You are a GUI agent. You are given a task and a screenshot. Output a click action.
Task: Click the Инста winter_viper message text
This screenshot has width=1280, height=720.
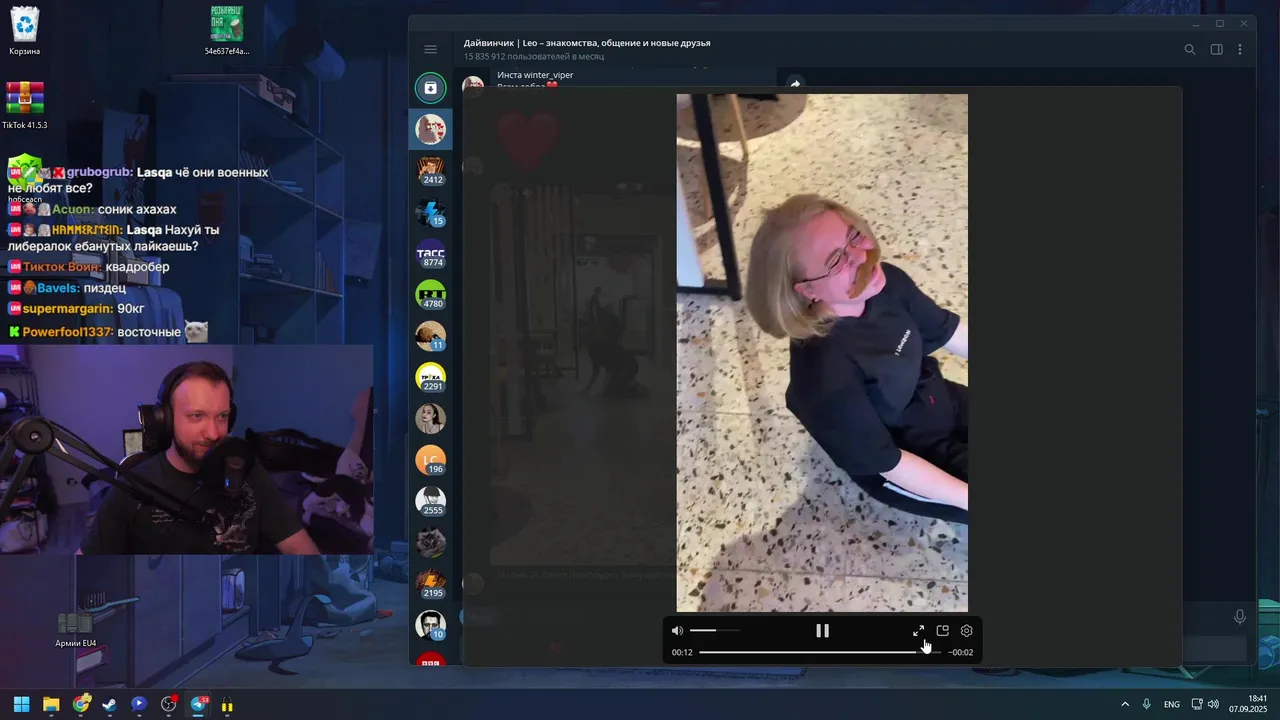535,75
